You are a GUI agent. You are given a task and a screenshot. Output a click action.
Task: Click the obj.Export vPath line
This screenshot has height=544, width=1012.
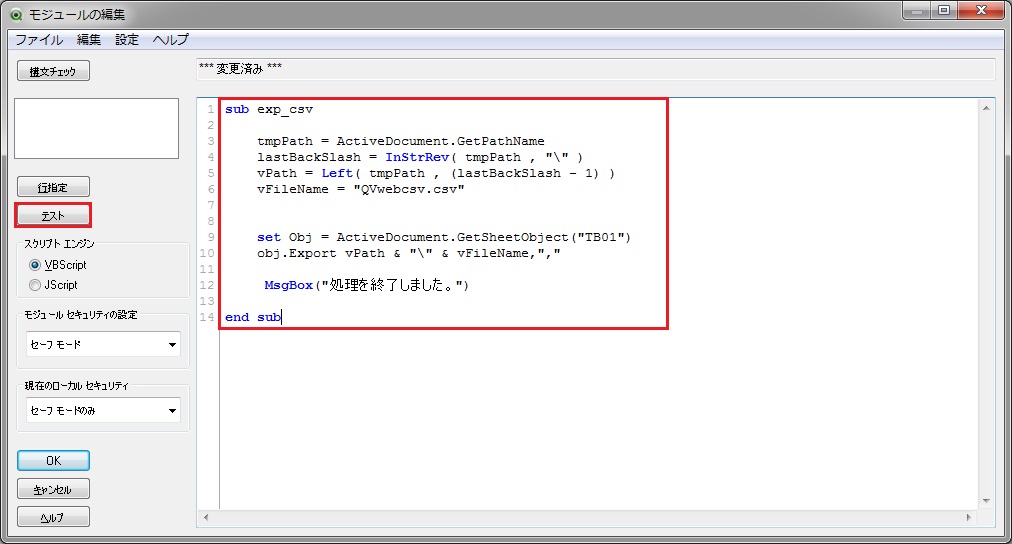(x=409, y=253)
